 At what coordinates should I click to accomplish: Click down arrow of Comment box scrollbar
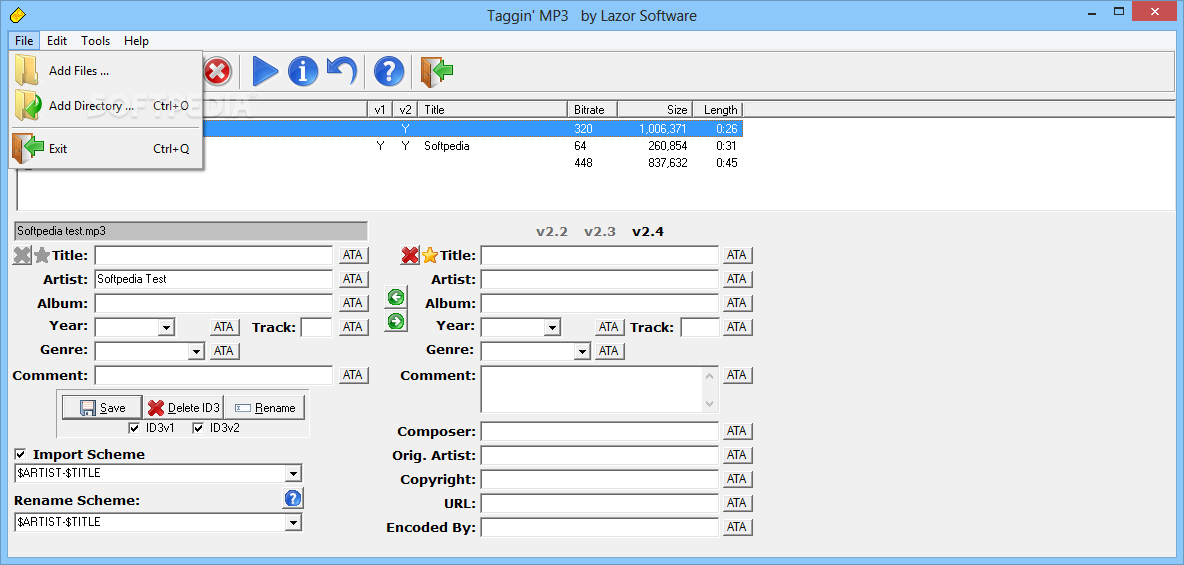coord(710,405)
